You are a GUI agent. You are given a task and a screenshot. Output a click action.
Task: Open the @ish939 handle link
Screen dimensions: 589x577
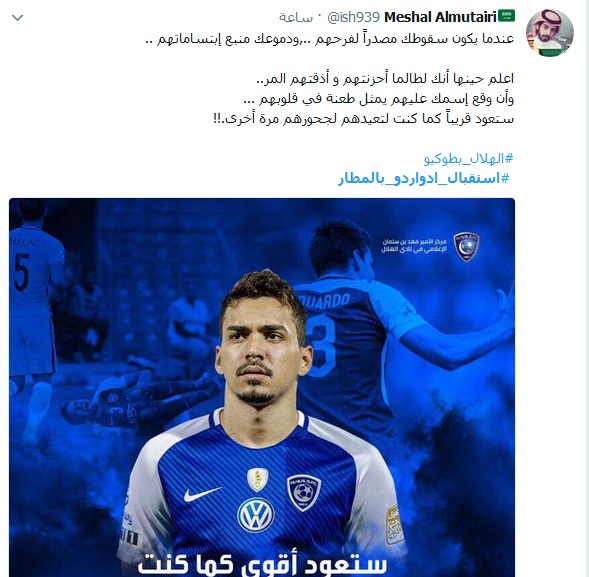[353, 17]
